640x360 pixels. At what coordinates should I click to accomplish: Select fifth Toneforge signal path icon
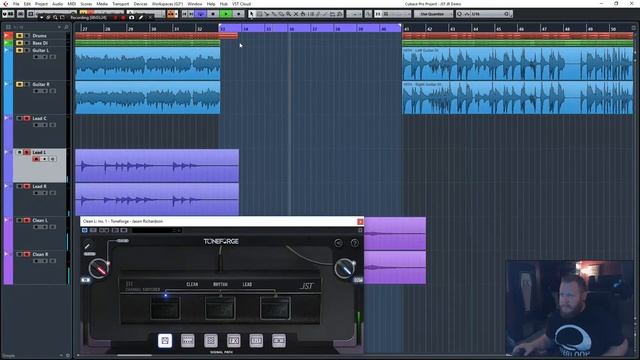click(256, 340)
